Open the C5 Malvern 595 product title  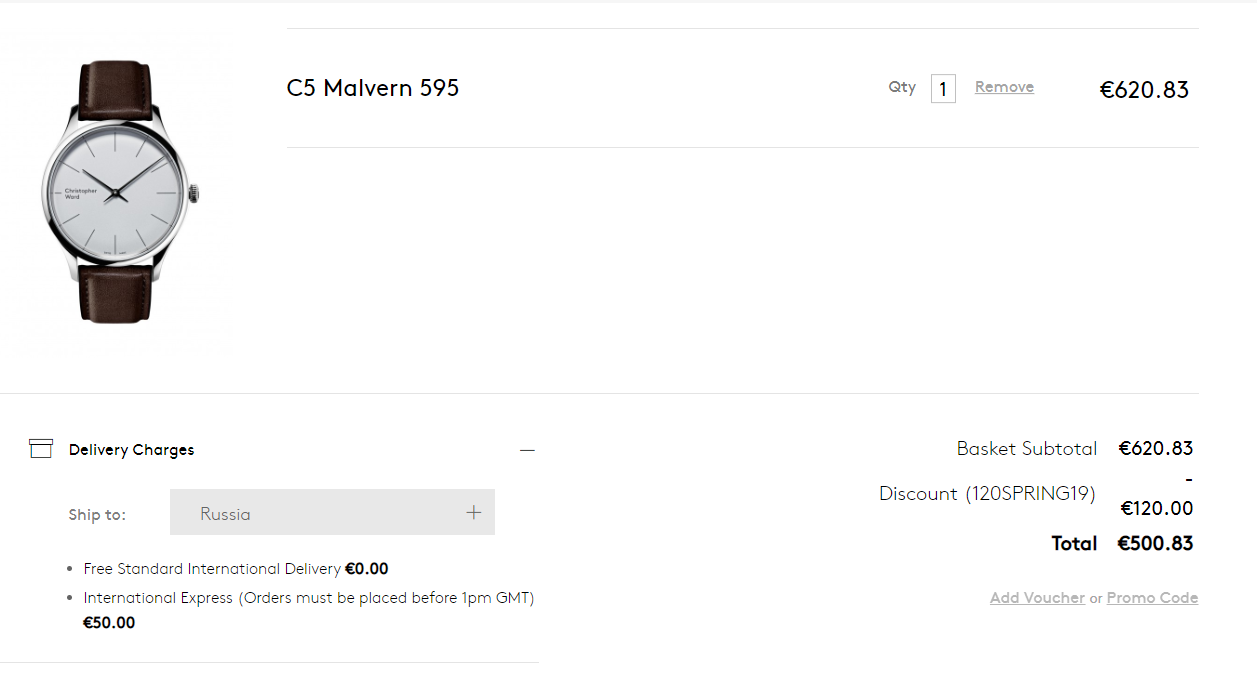pyautogui.click(x=373, y=88)
